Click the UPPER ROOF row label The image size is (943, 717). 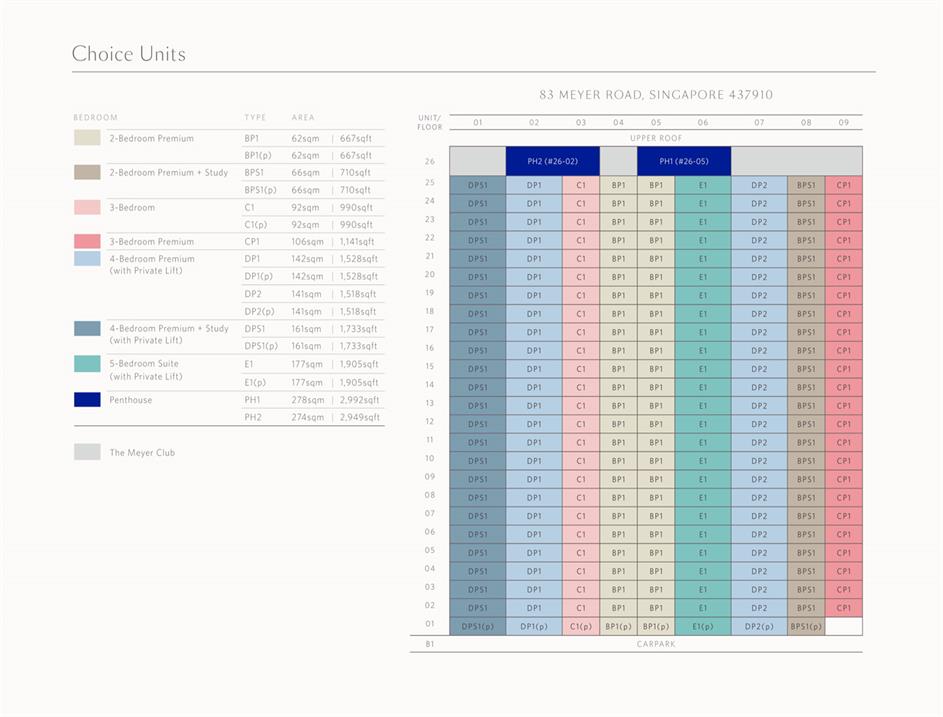(x=655, y=138)
